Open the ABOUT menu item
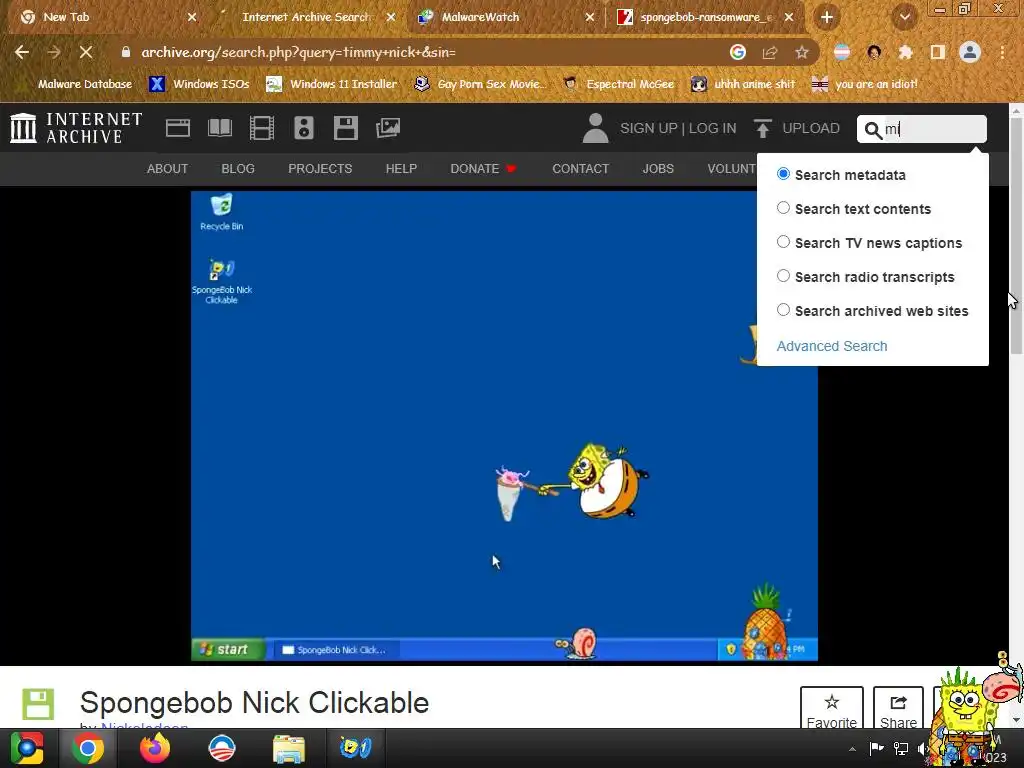Image resolution: width=1024 pixels, height=768 pixels. [x=167, y=168]
